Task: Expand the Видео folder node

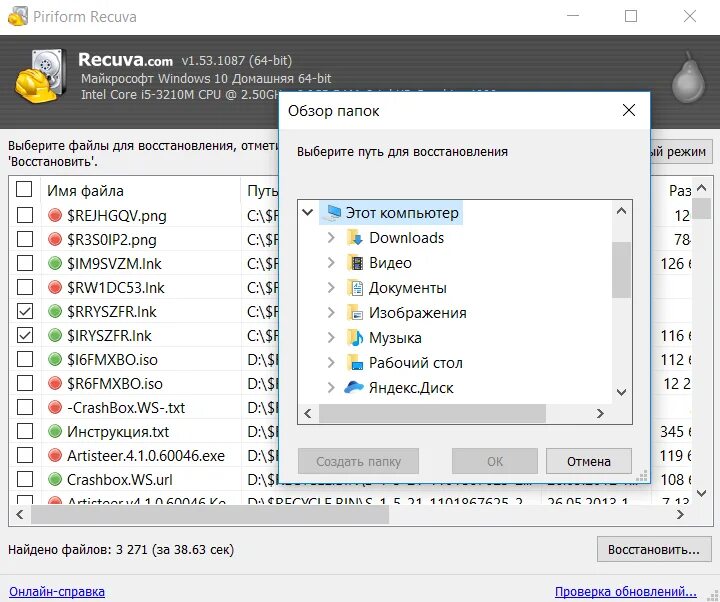Action: pyautogui.click(x=331, y=263)
